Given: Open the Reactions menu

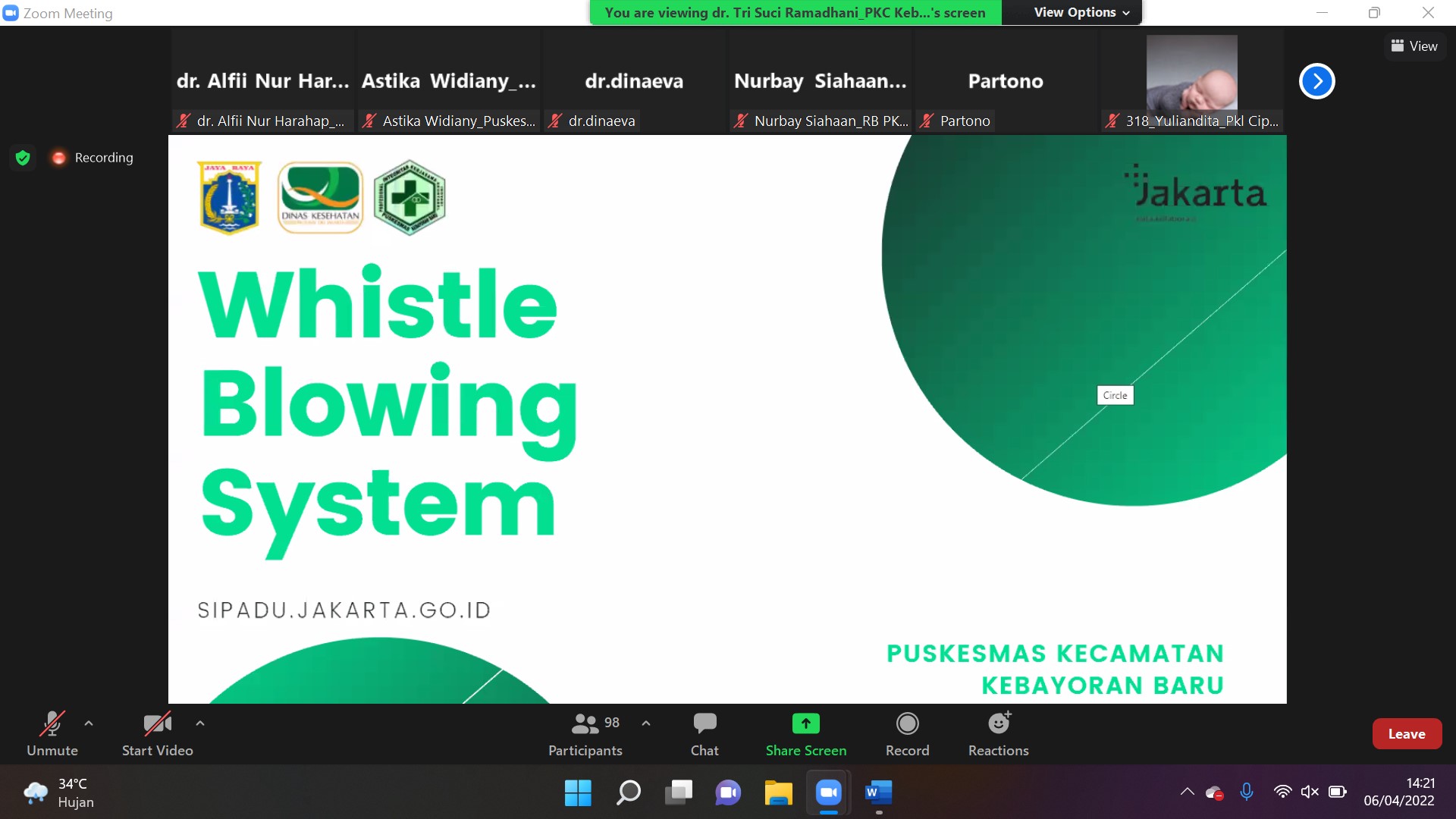Looking at the screenshot, I should pos(998,733).
